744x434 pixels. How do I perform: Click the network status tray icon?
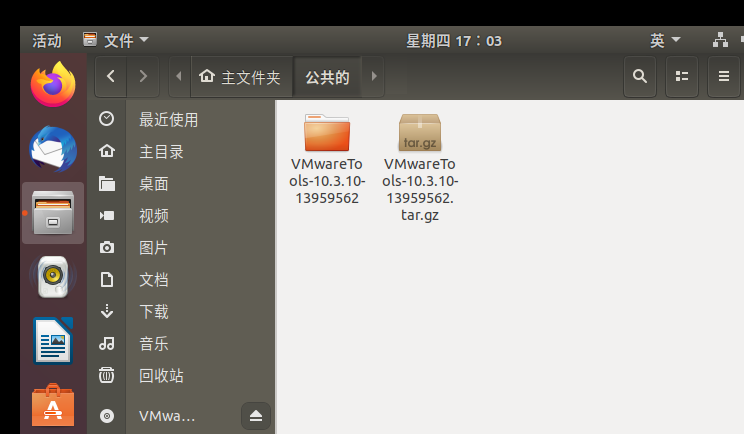[720, 40]
